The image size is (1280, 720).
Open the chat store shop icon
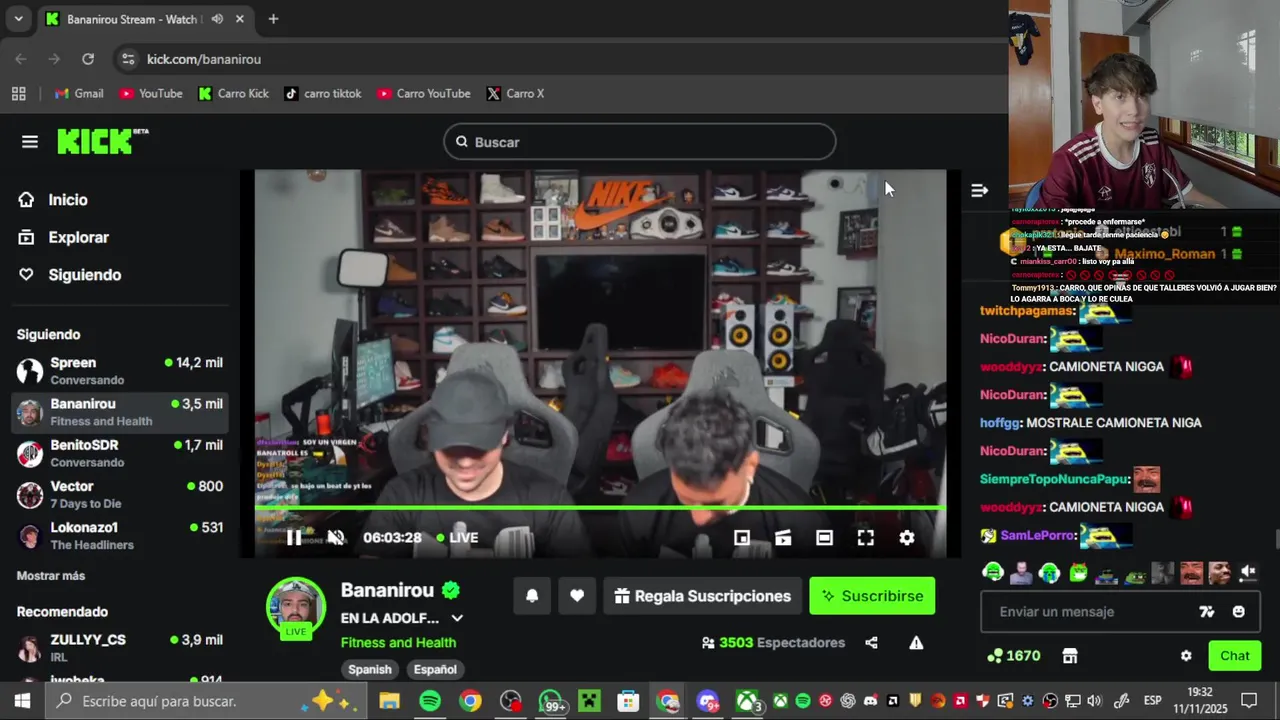pyautogui.click(x=1070, y=656)
